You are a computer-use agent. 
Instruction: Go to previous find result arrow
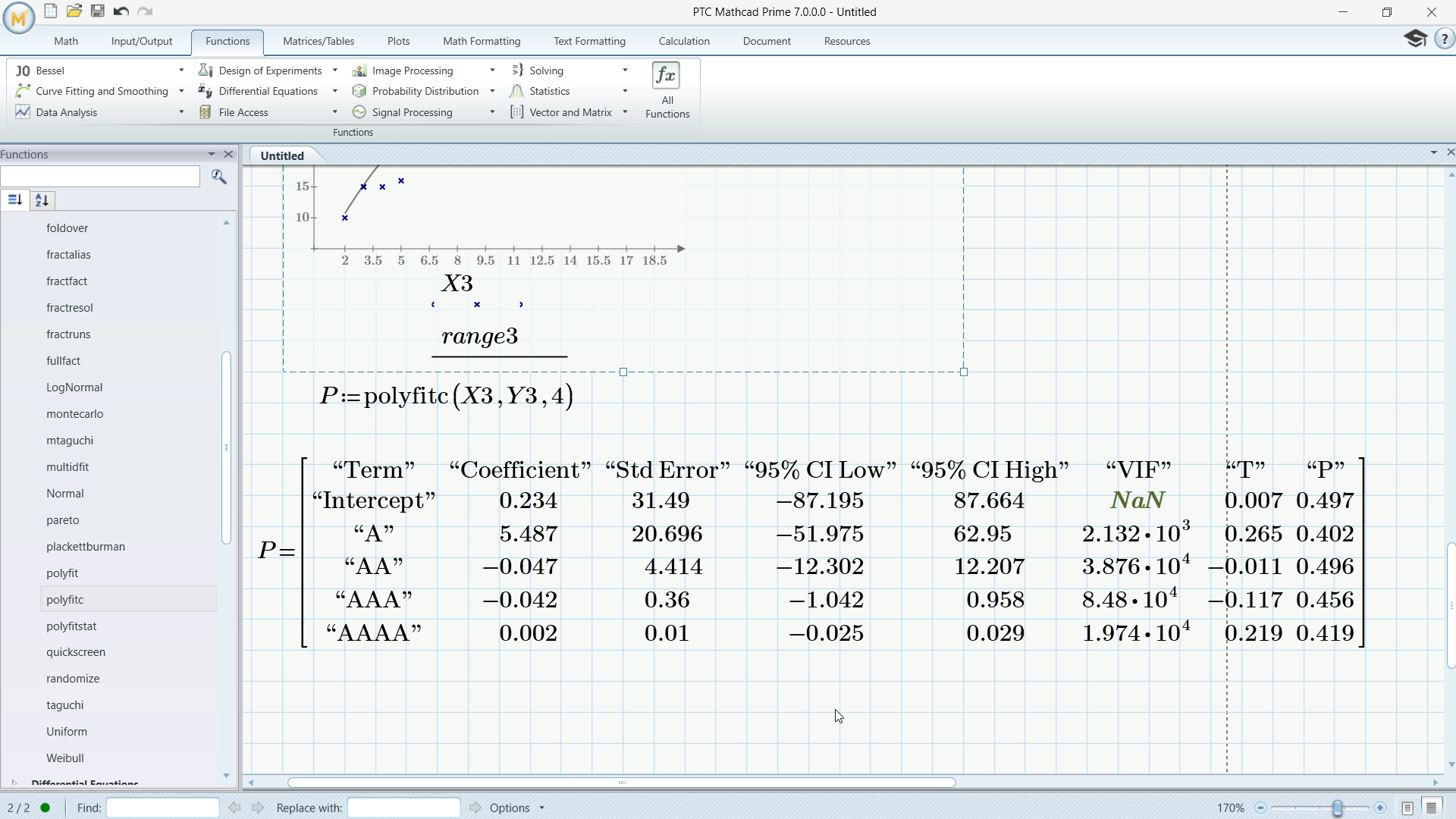[x=234, y=808]
